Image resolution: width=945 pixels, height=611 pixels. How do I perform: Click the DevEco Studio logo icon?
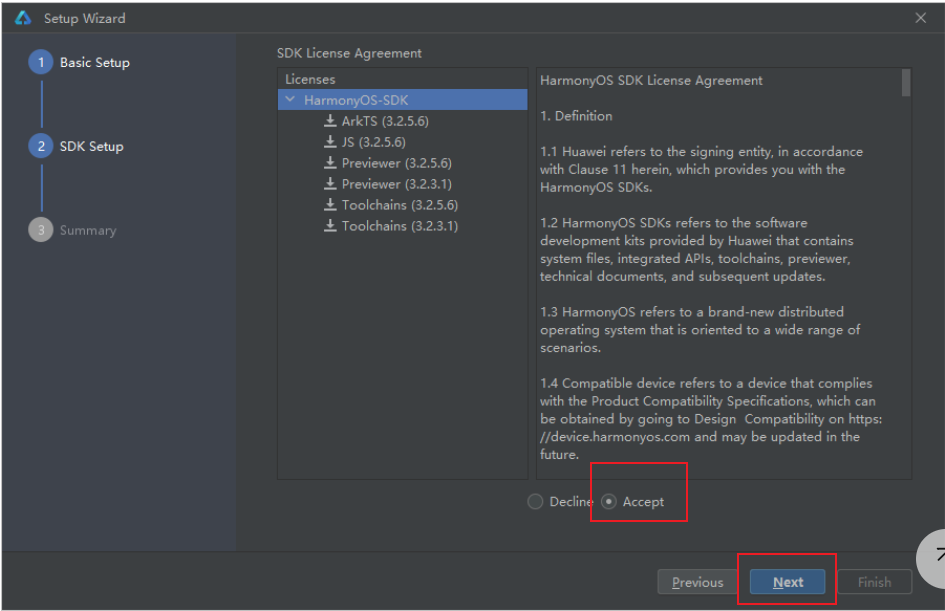23,18
